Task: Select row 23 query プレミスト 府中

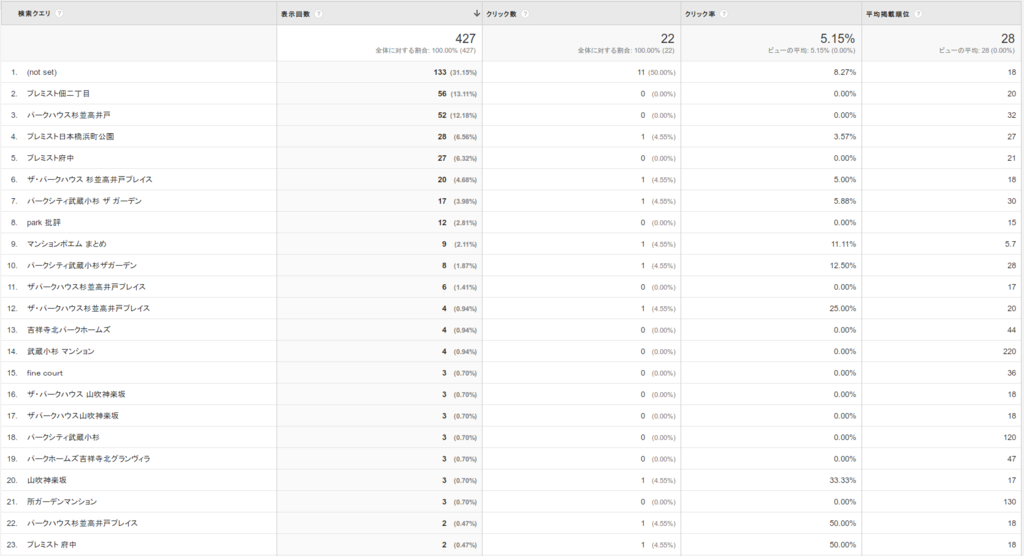Action: point(52,545)
